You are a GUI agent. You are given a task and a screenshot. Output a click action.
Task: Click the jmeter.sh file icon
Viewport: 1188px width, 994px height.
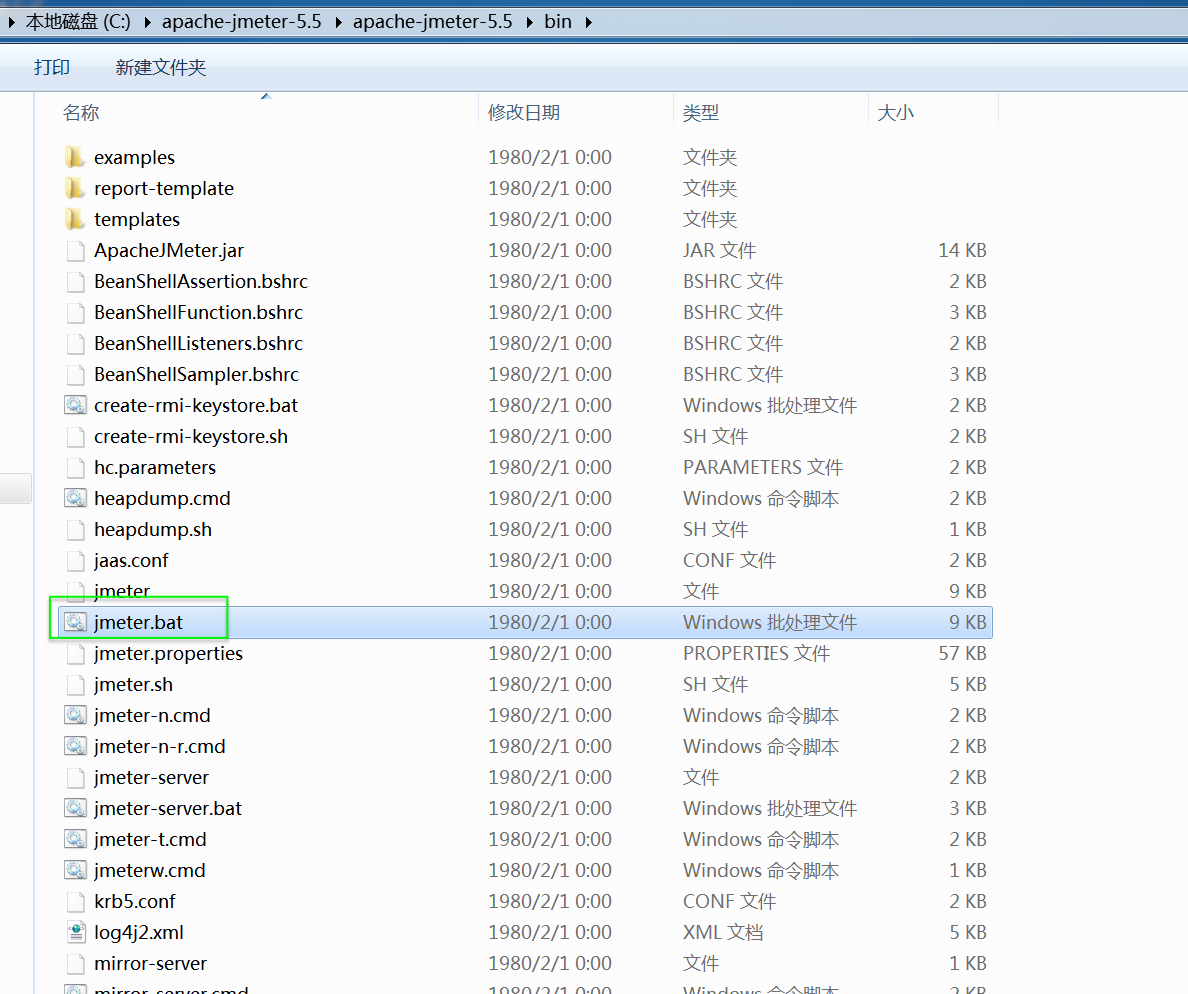point(75,685)
